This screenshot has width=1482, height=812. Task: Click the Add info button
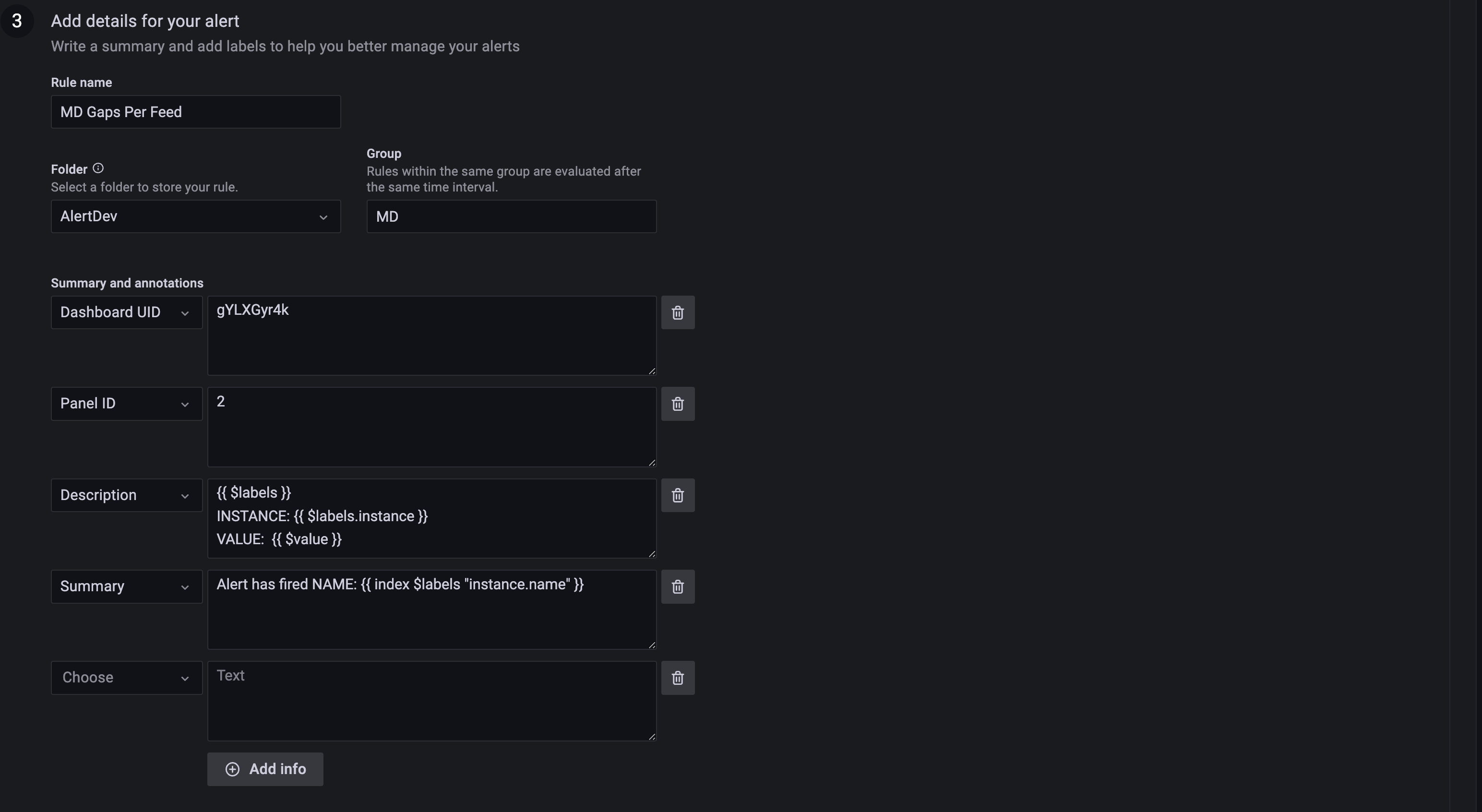[265, 769]
